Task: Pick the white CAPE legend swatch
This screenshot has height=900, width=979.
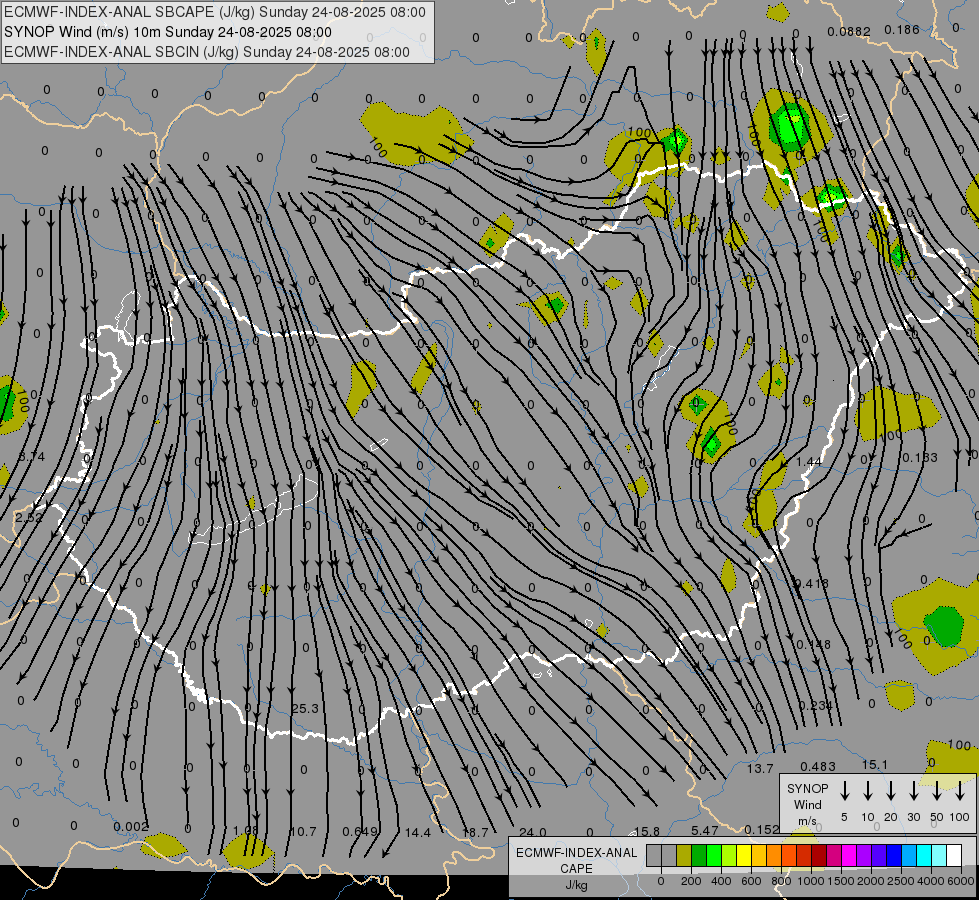Action: [953, 855]
